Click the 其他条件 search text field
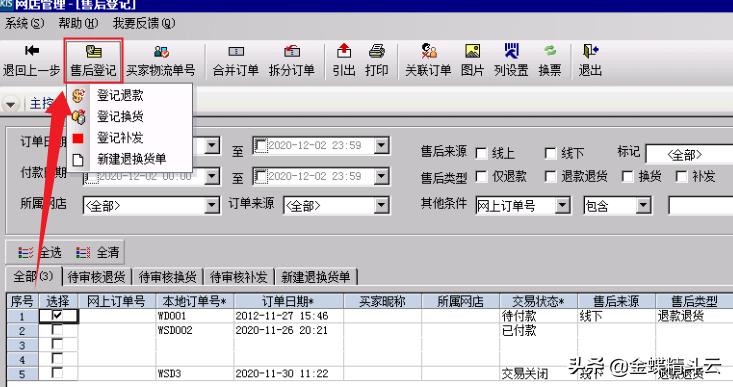Viewport: 733px width, 387px height. (x=700, y=205)
